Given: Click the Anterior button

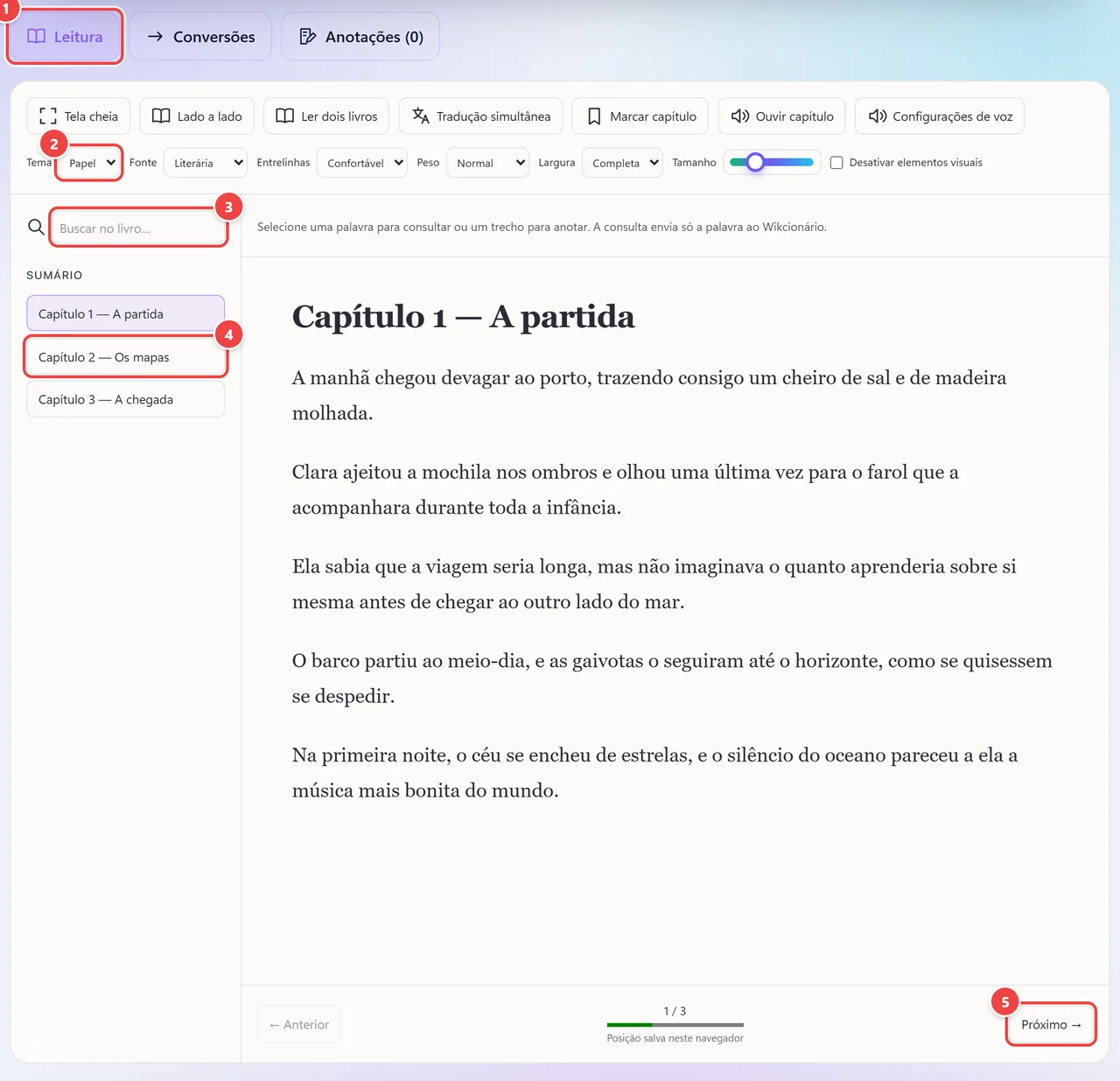Looking at the screenshot, I should [299, 1024].
